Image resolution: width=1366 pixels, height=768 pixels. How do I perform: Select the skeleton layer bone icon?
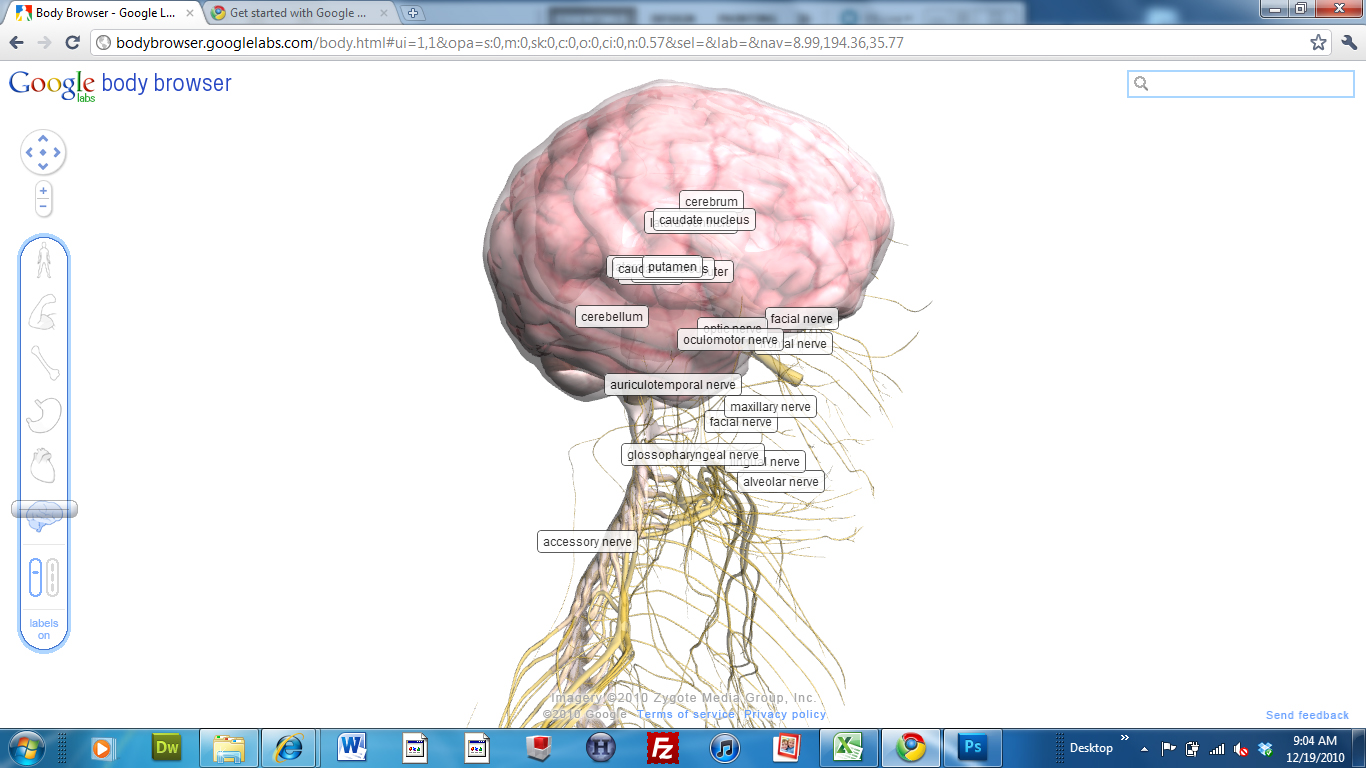[x=44, y=362]
